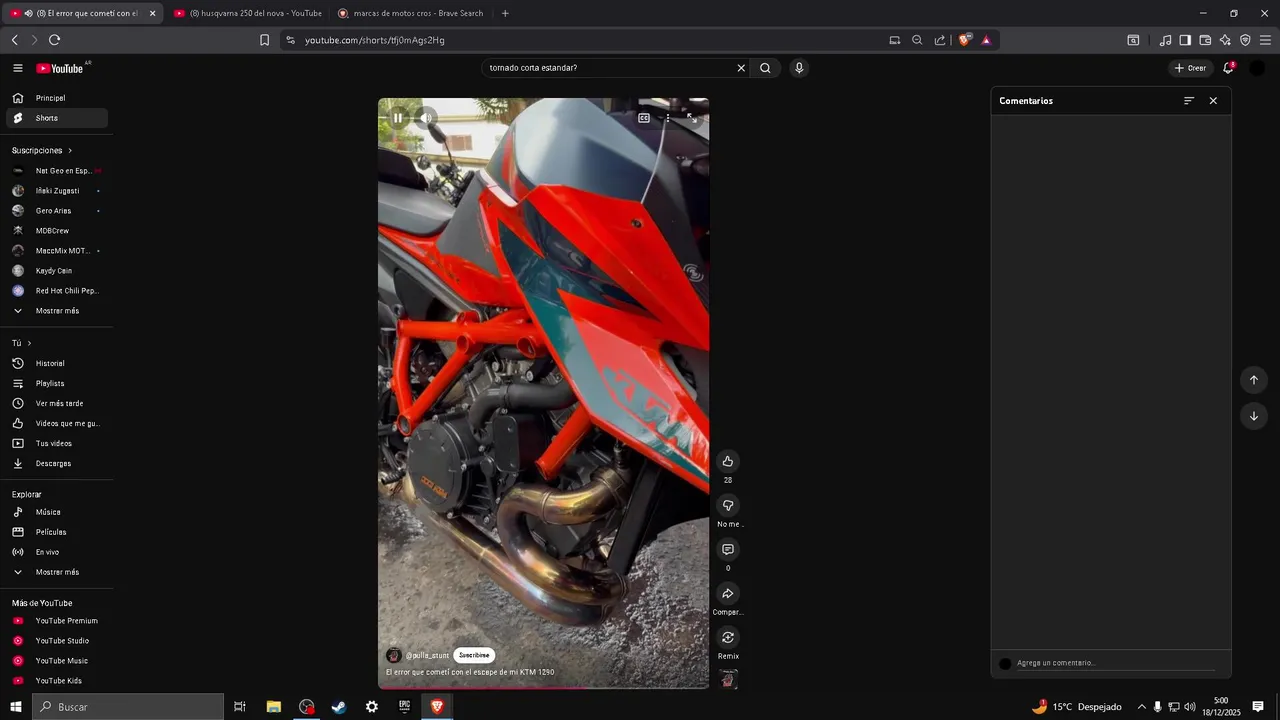Open the @pulla_stunt channel
Image resolution: width=1280 pixels, height=720 pixels.
tap(428, 656)
